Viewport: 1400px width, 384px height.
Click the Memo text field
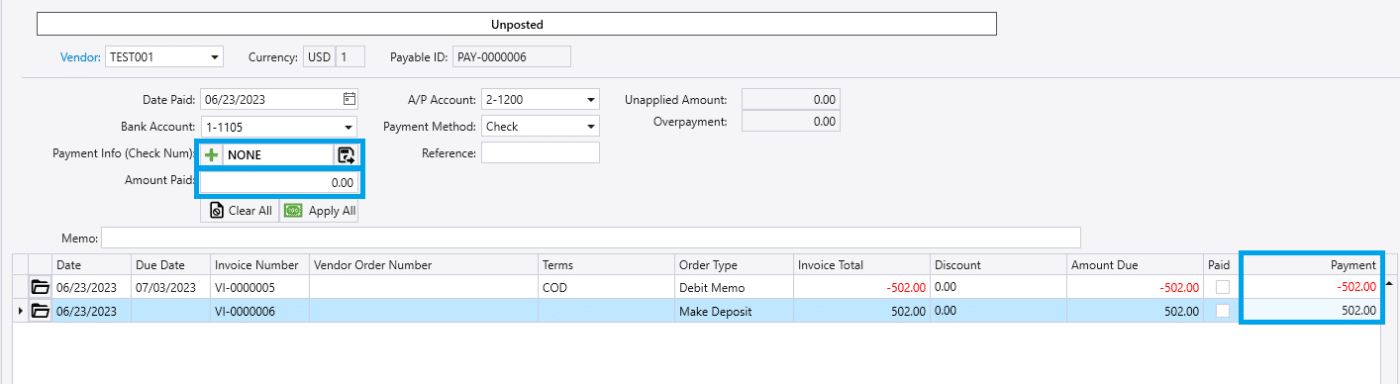pos(590,238)
